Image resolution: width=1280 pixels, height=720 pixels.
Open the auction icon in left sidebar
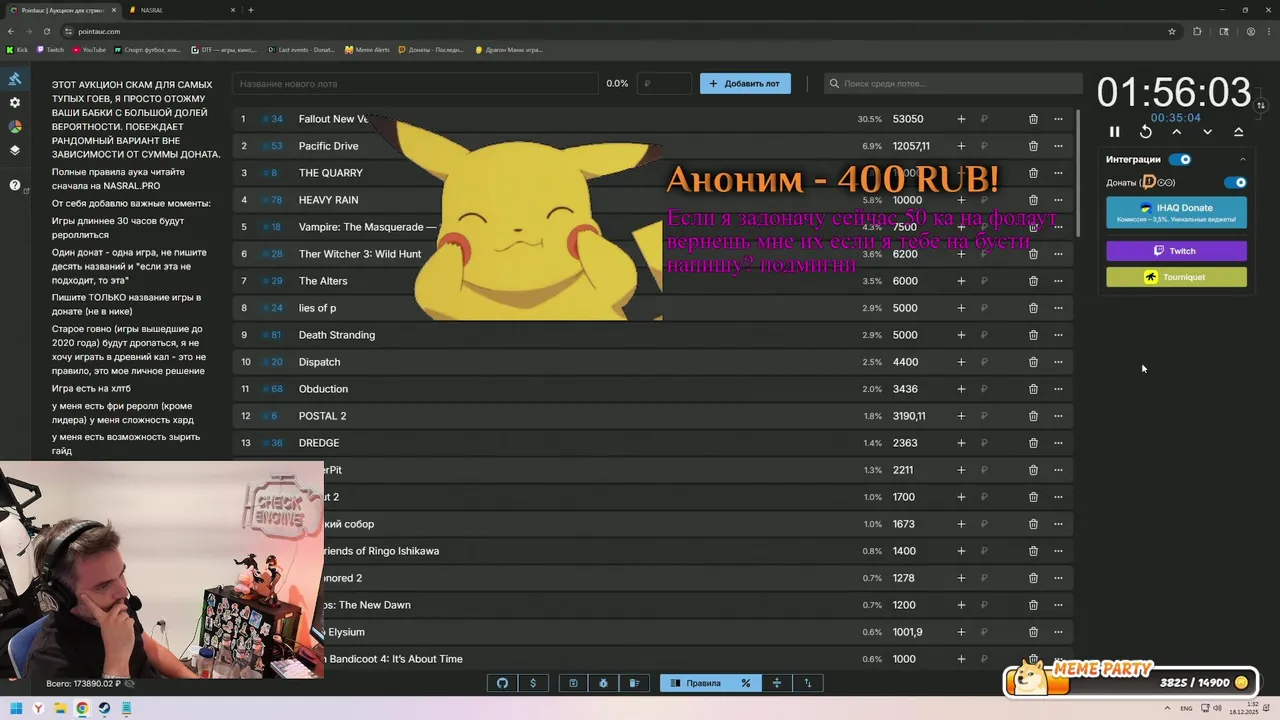tap(15, 79)
